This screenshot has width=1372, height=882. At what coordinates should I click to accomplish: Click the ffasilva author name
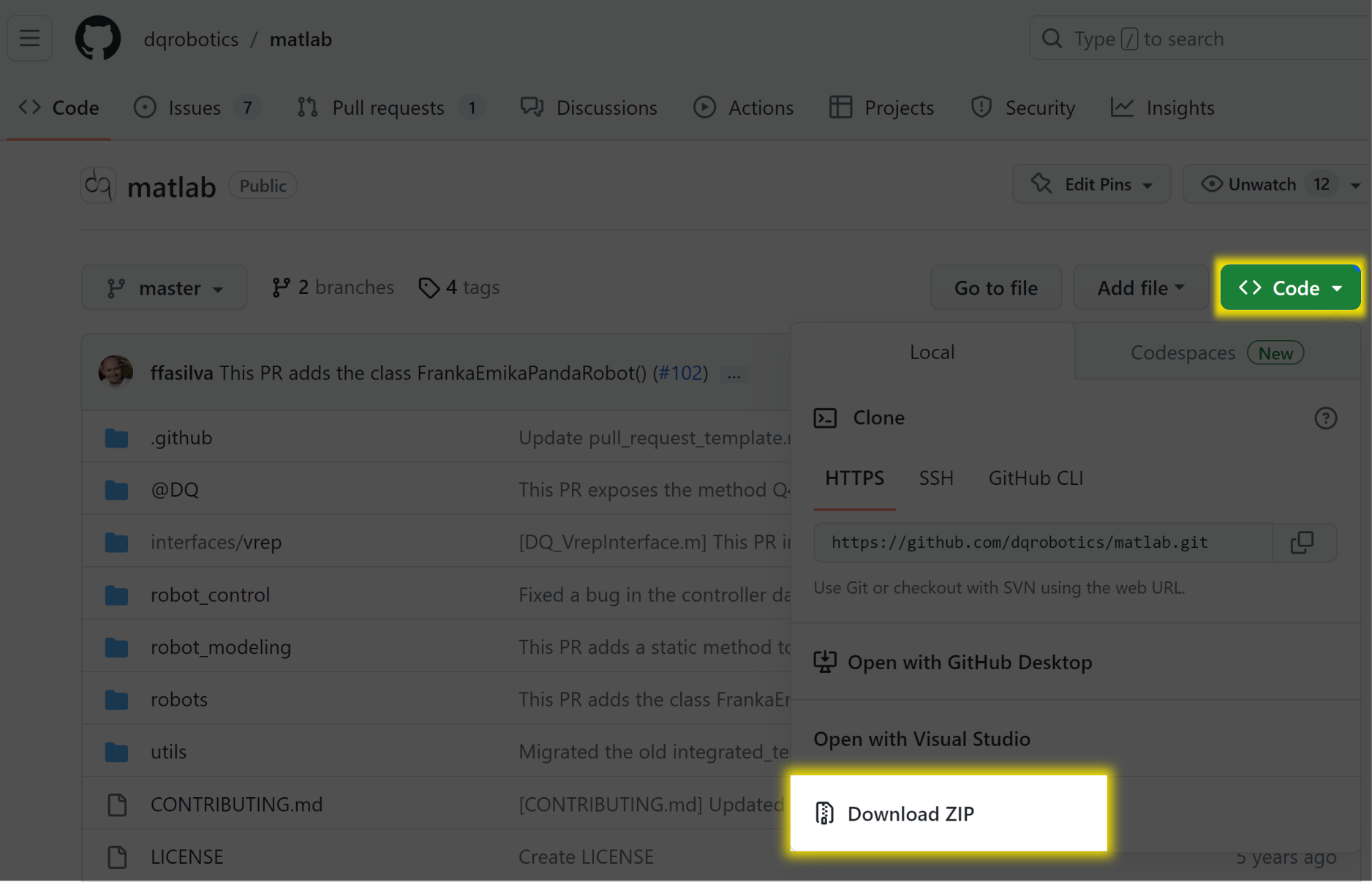coord(181,373)
